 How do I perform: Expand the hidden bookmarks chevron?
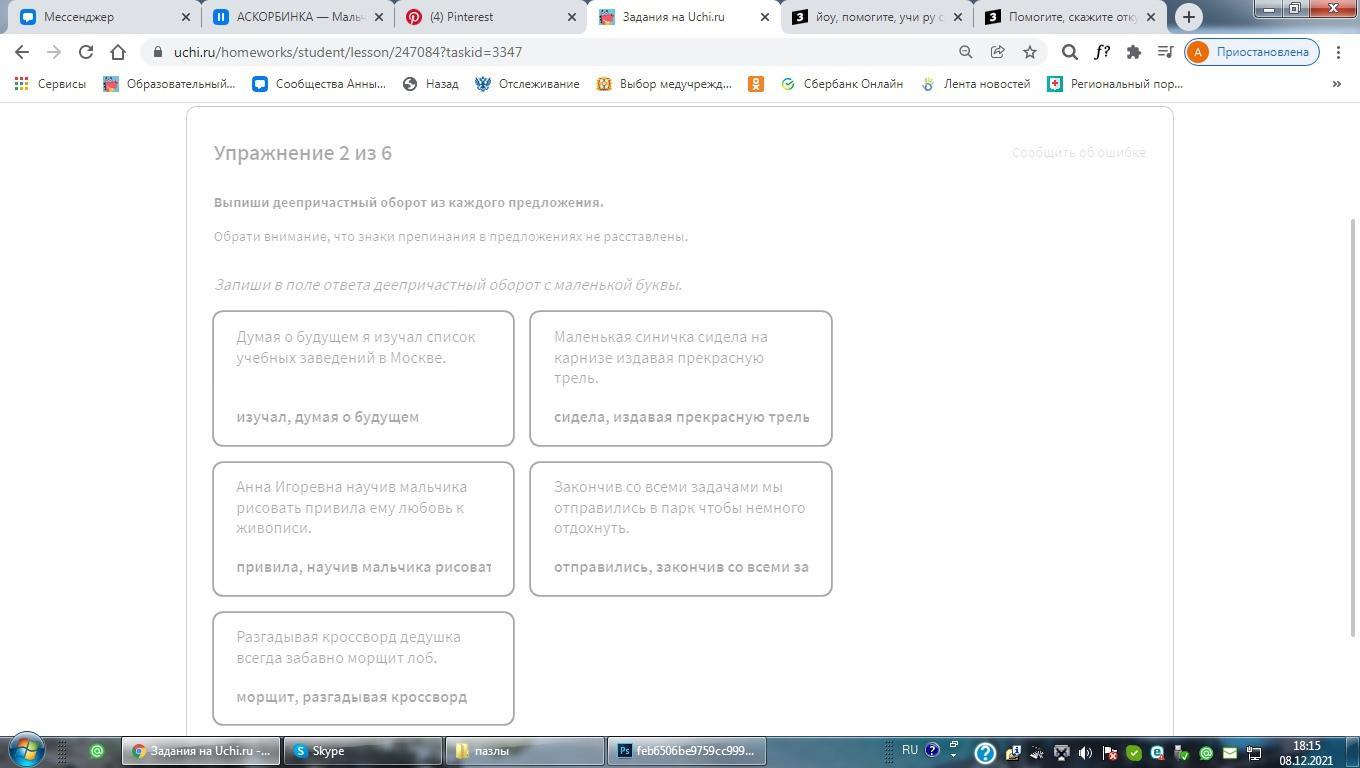coord(1336,84)
